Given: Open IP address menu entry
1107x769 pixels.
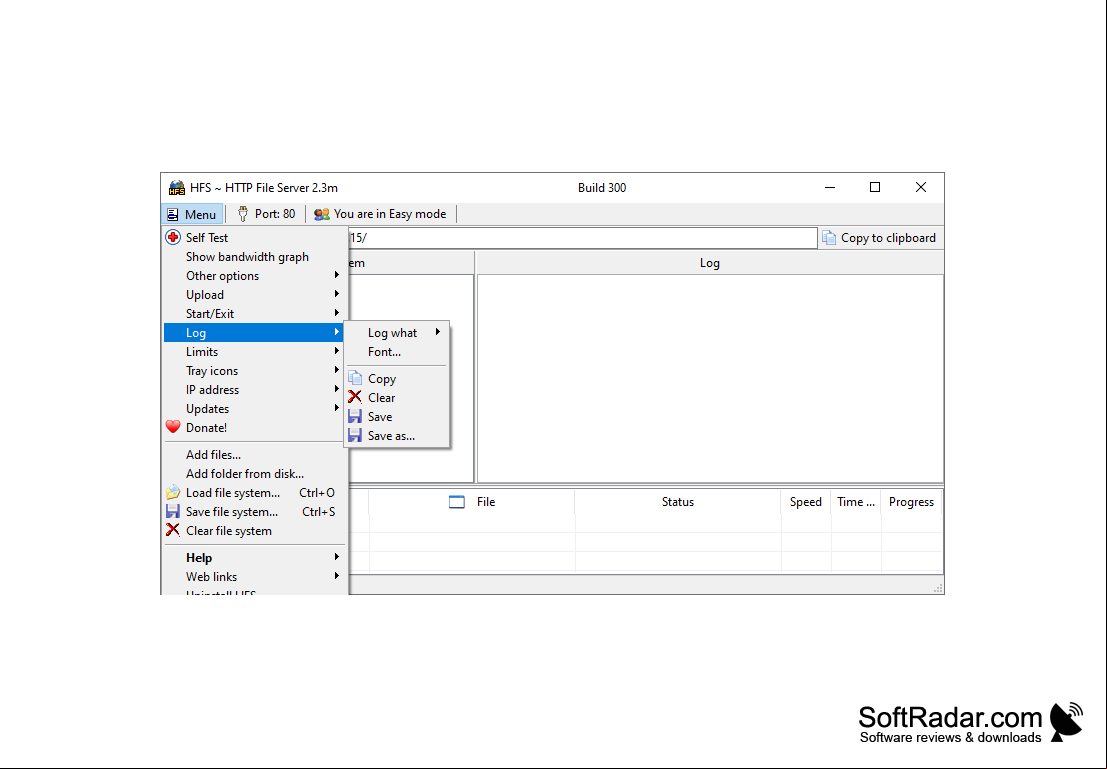Looking at the screenshot, I should [x=255, y=390].
